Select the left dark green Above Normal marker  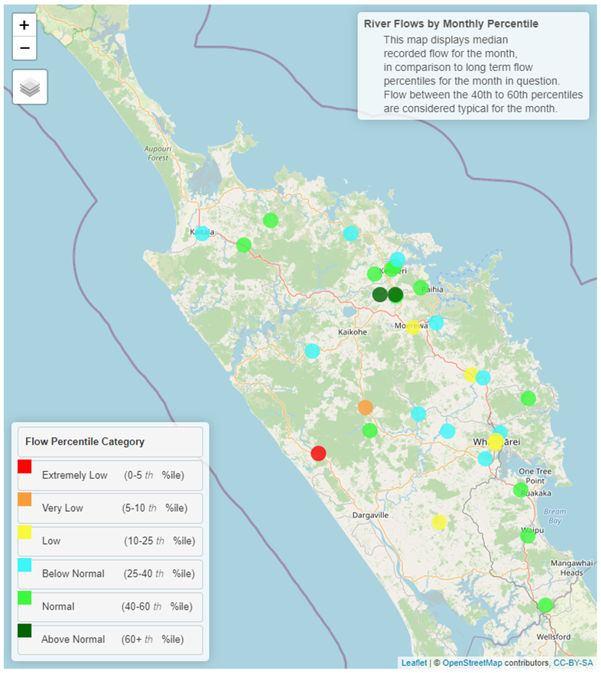point(380,294)
